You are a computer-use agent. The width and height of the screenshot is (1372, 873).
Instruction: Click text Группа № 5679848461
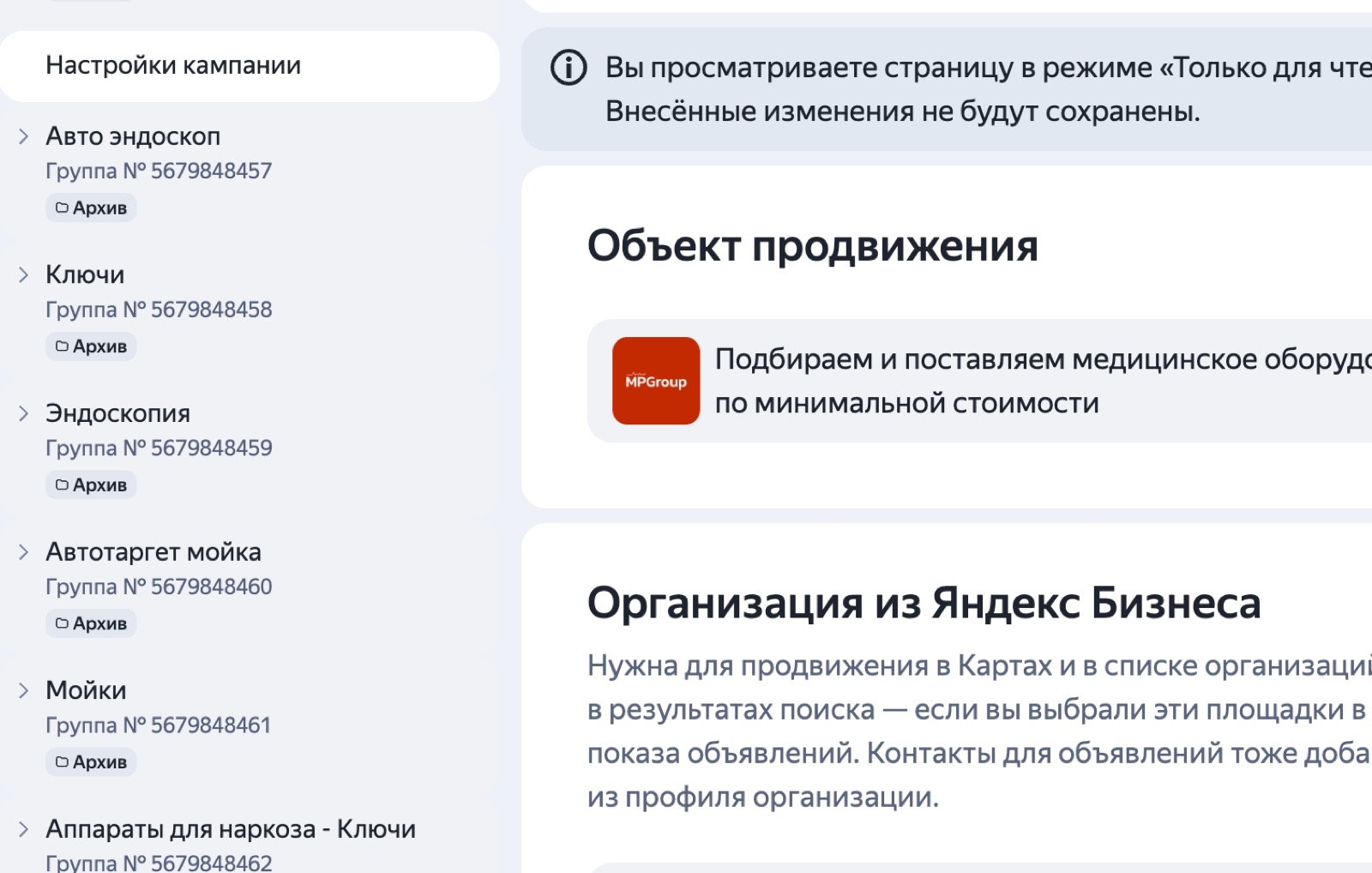coord(159,725)
